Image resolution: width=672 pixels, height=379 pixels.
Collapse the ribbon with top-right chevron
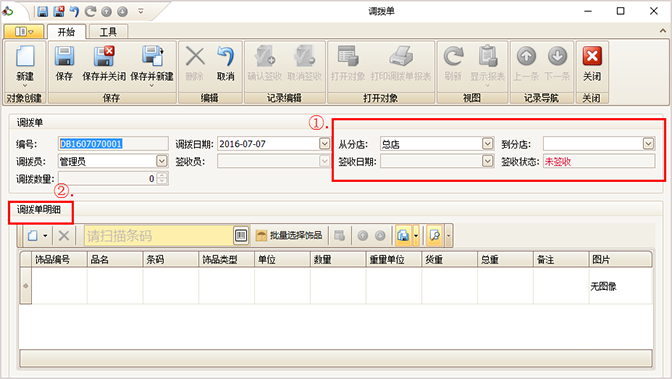[663, 31]
